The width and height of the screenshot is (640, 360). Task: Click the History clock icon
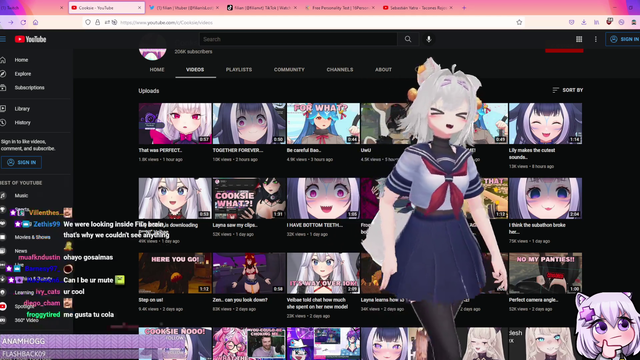[3, 122]
